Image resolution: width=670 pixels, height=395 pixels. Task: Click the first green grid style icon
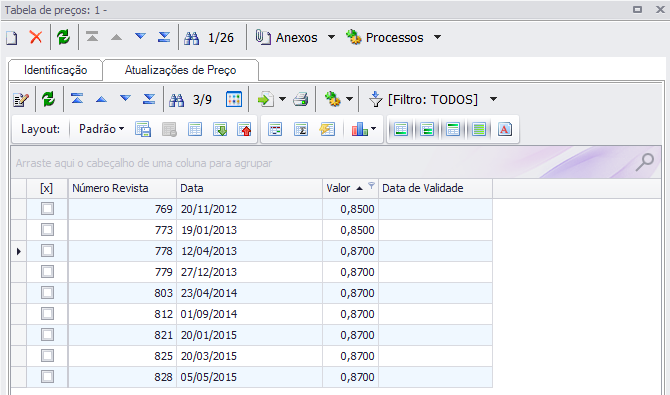point(401,129)
